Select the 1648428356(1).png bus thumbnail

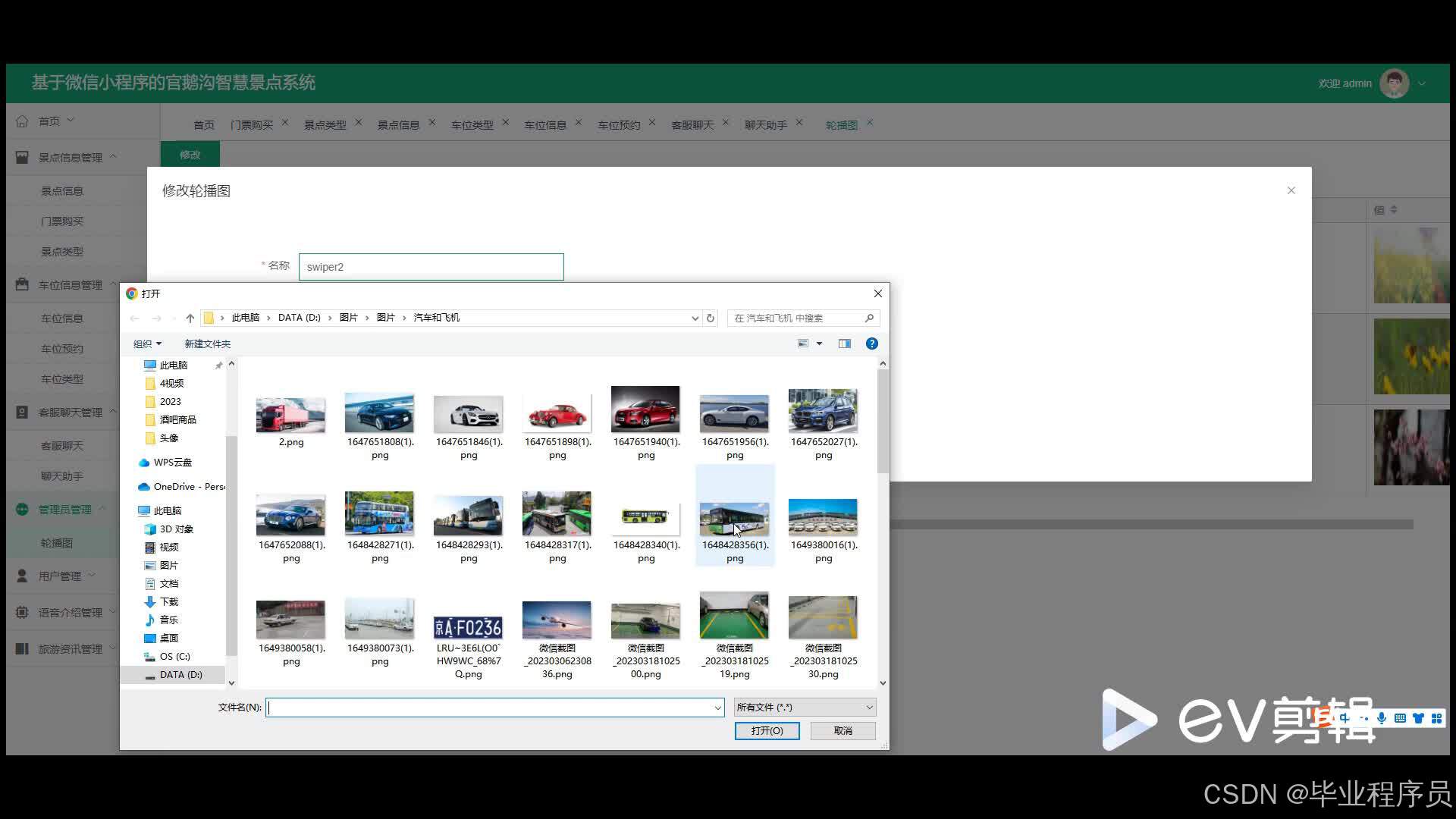point(734,519)
